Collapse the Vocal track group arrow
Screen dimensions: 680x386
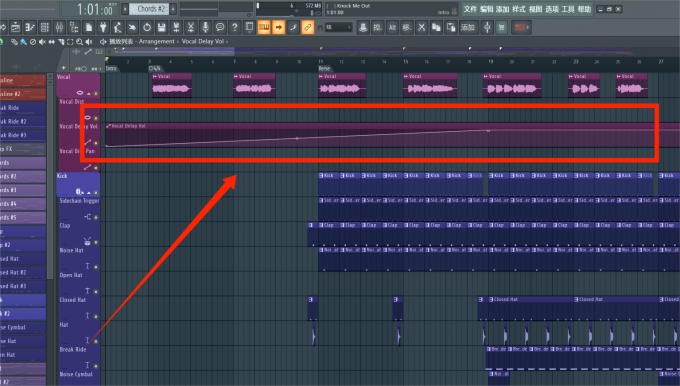(89, 94)
